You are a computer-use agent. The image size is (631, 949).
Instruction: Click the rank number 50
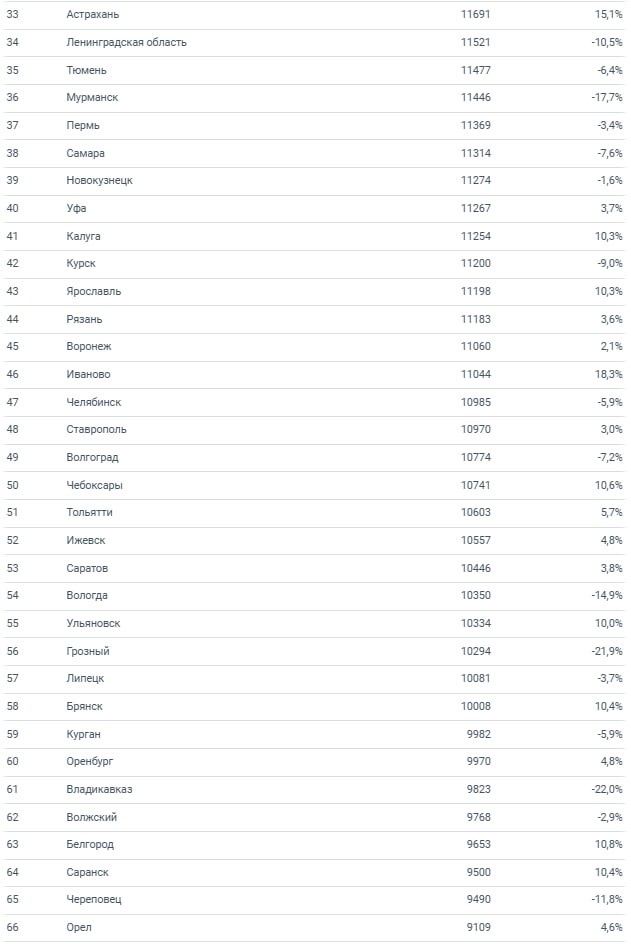12,485
